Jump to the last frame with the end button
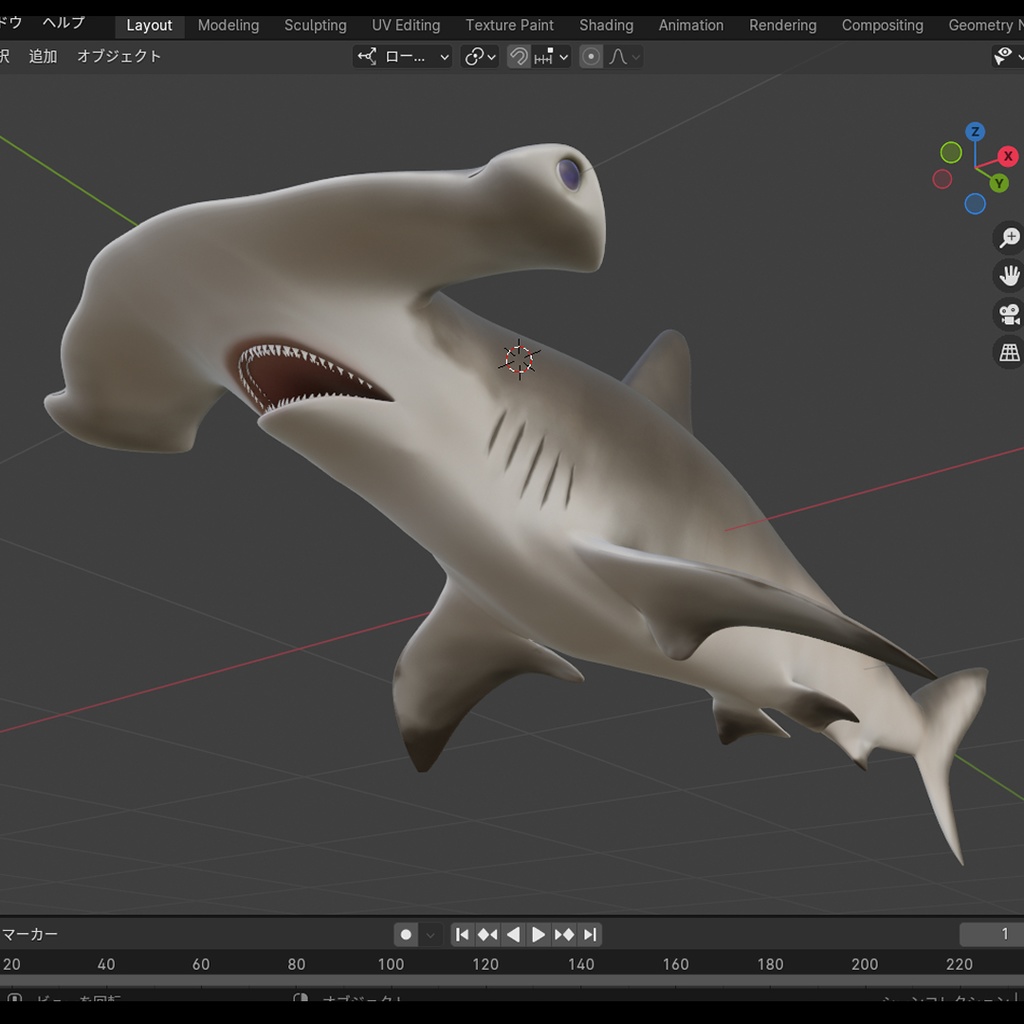This screenshot has width=1024, height=1024. click(590, 934)
